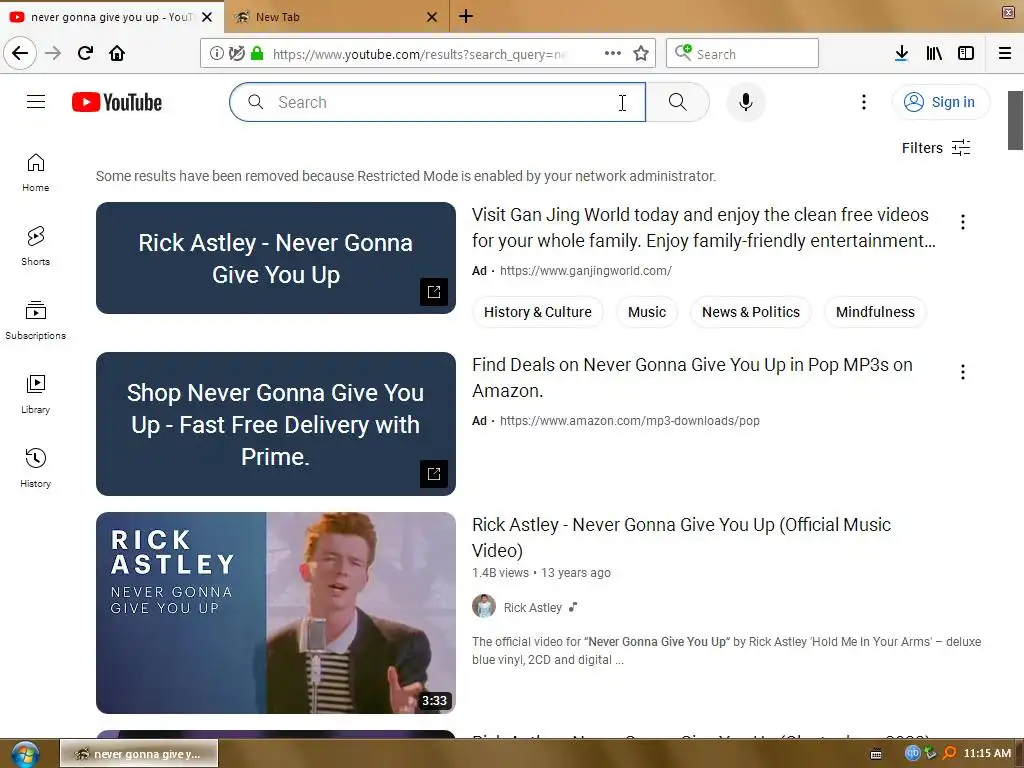Select the Music chip
1024x768 pixels.
(x=647, y=312)
